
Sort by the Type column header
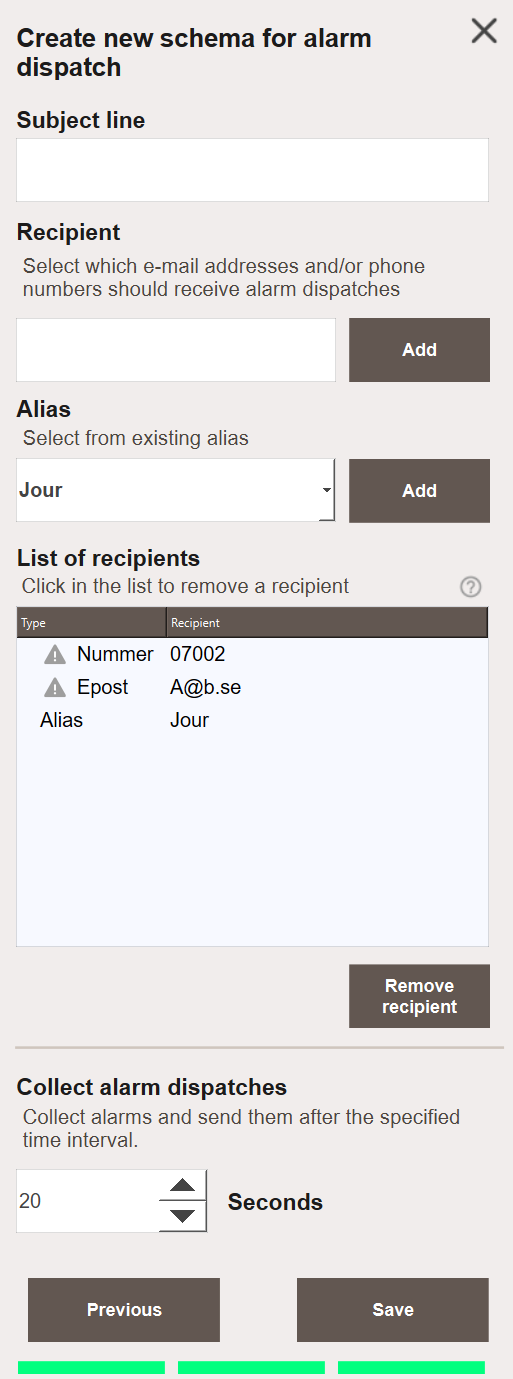click(x=91, y=622)
